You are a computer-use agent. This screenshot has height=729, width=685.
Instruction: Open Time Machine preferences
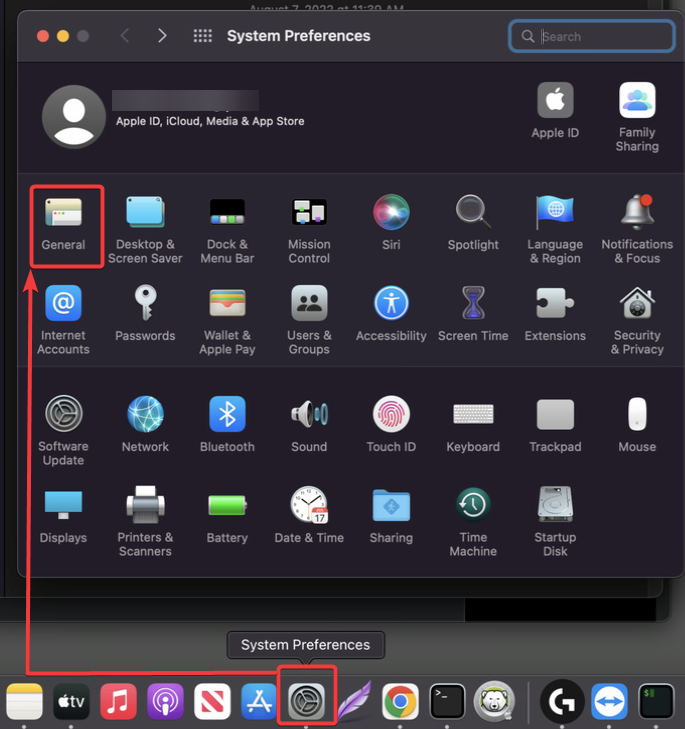[x=473, y=522]
